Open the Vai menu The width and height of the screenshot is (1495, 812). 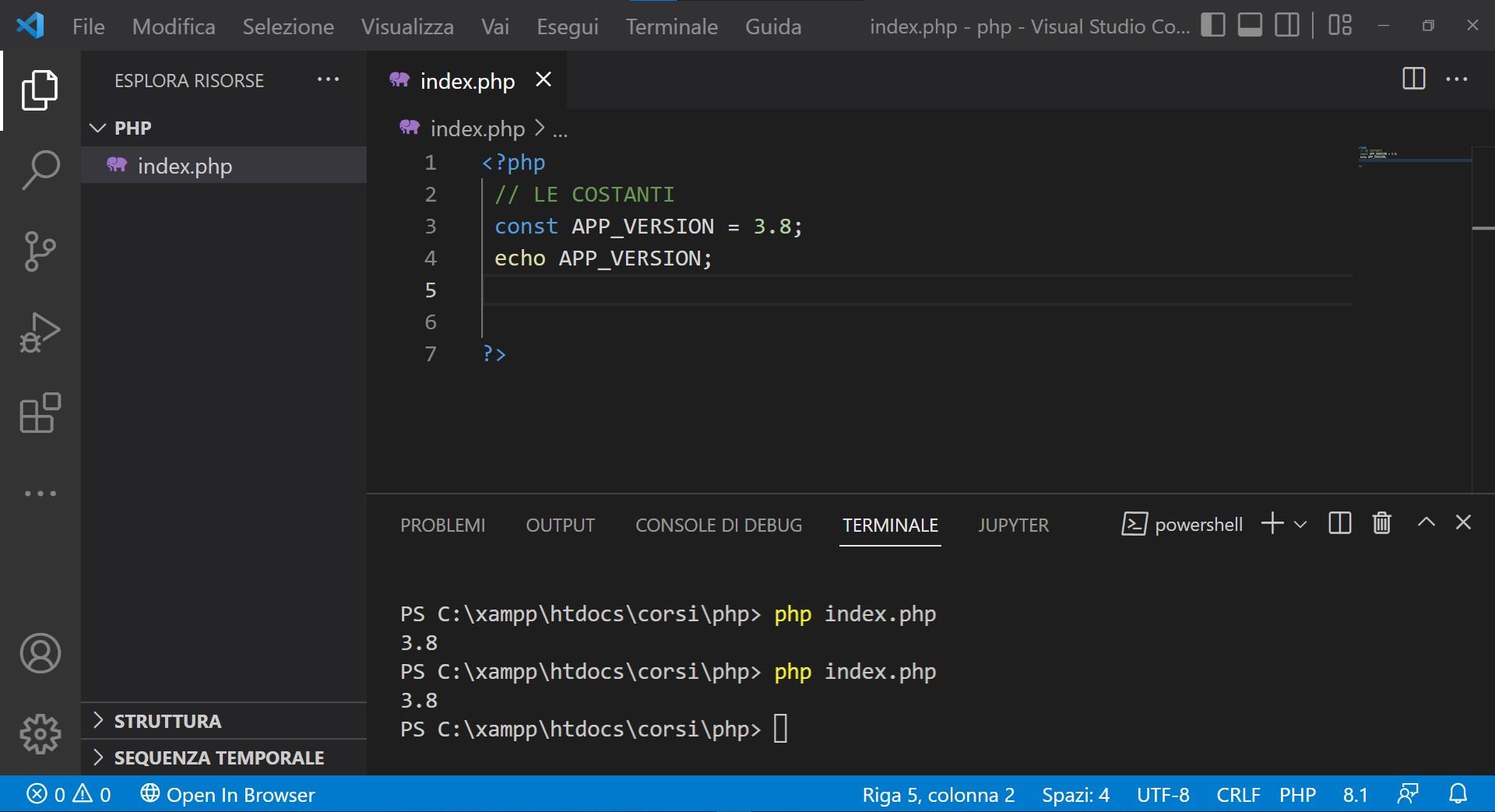(x=495, y=26)
